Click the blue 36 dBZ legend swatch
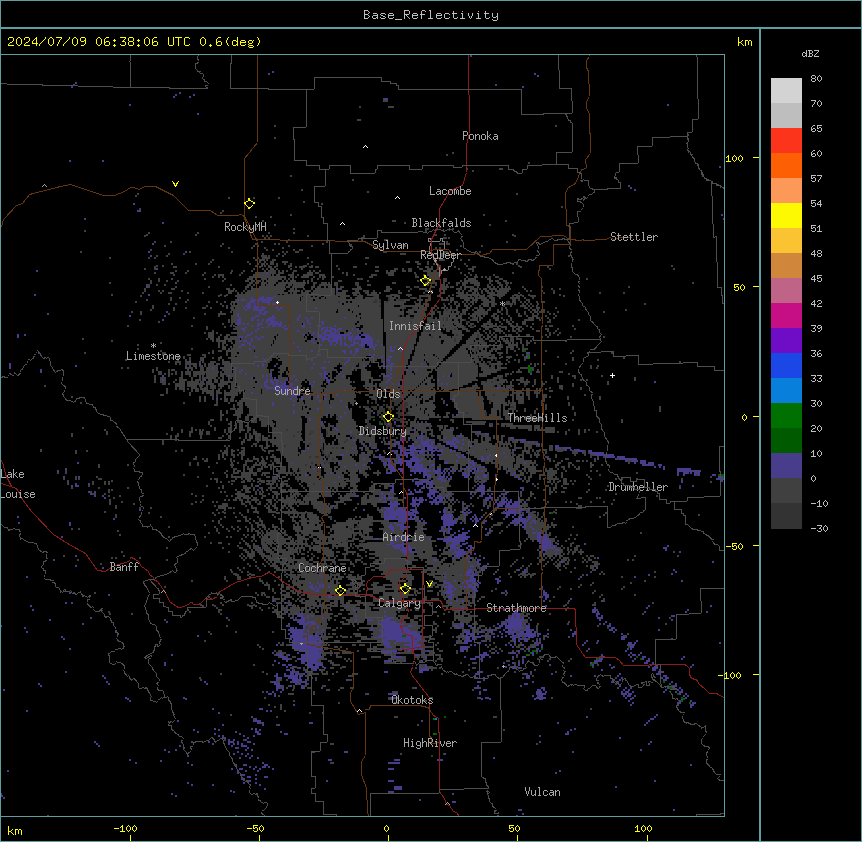The width and height of the screenshot is (862, 842). [786, 365]
